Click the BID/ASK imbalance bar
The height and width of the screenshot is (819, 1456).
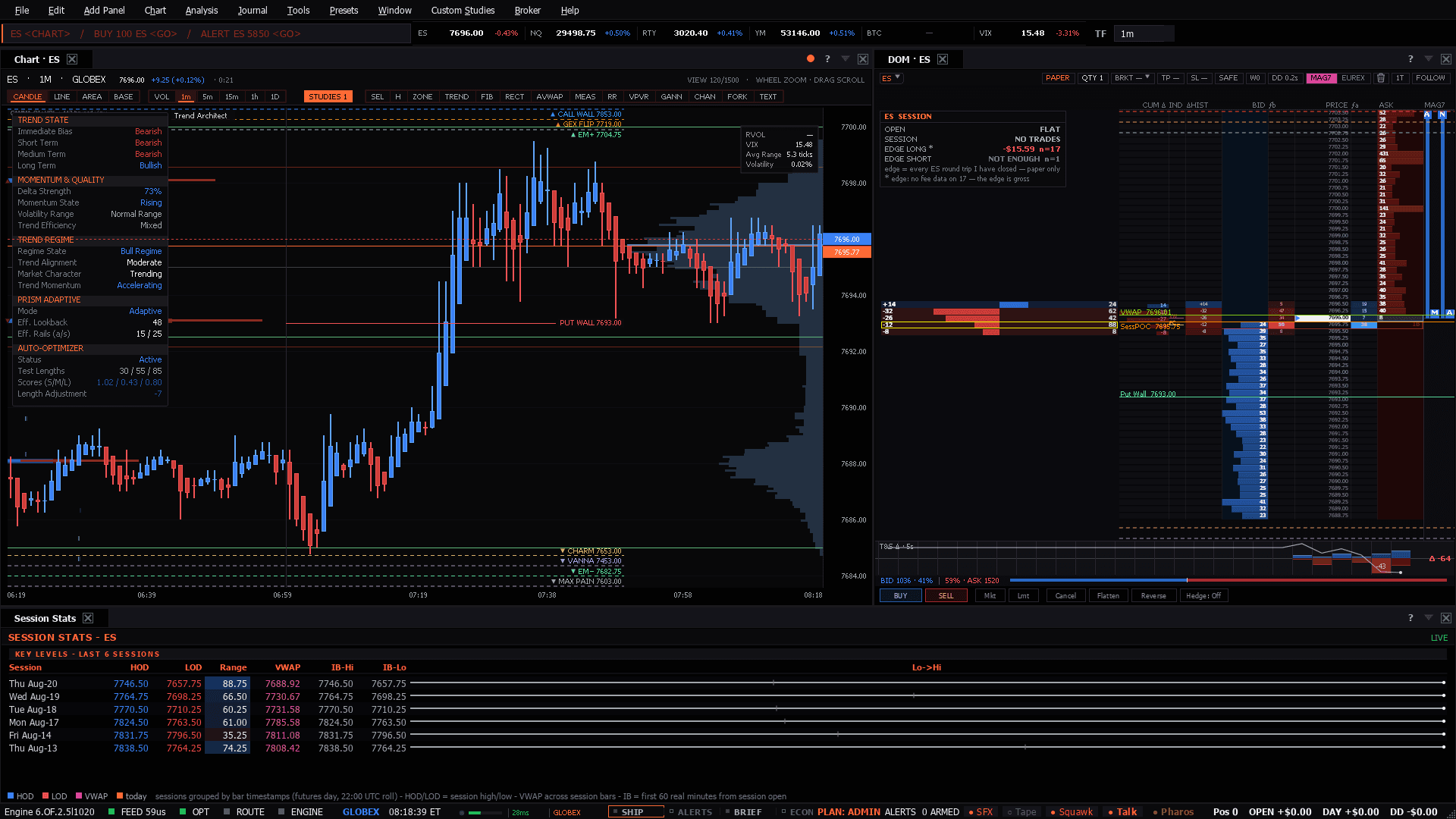pos(1228,580)
